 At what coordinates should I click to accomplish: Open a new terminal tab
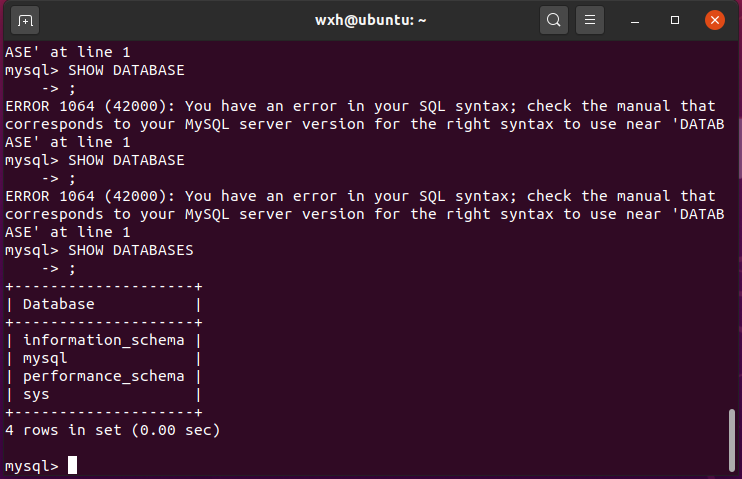click(26, 20)
